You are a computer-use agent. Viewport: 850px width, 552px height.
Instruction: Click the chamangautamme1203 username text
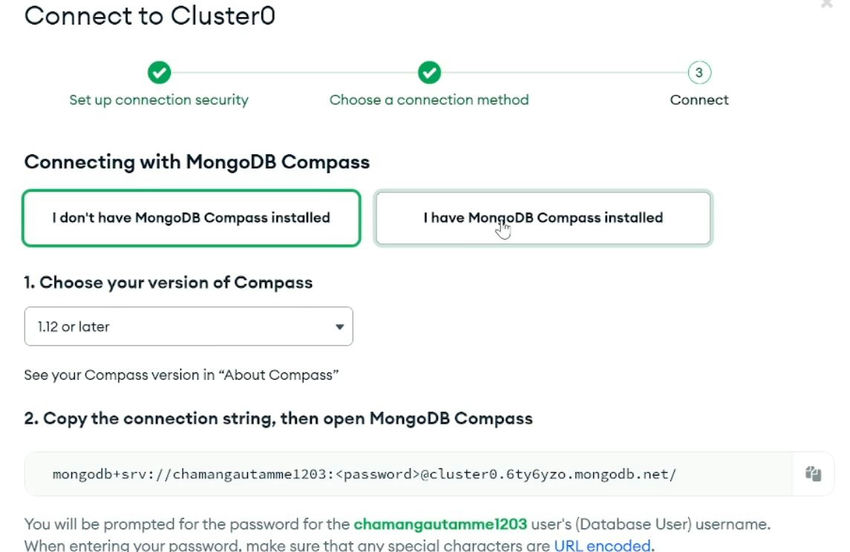[440, 524]
